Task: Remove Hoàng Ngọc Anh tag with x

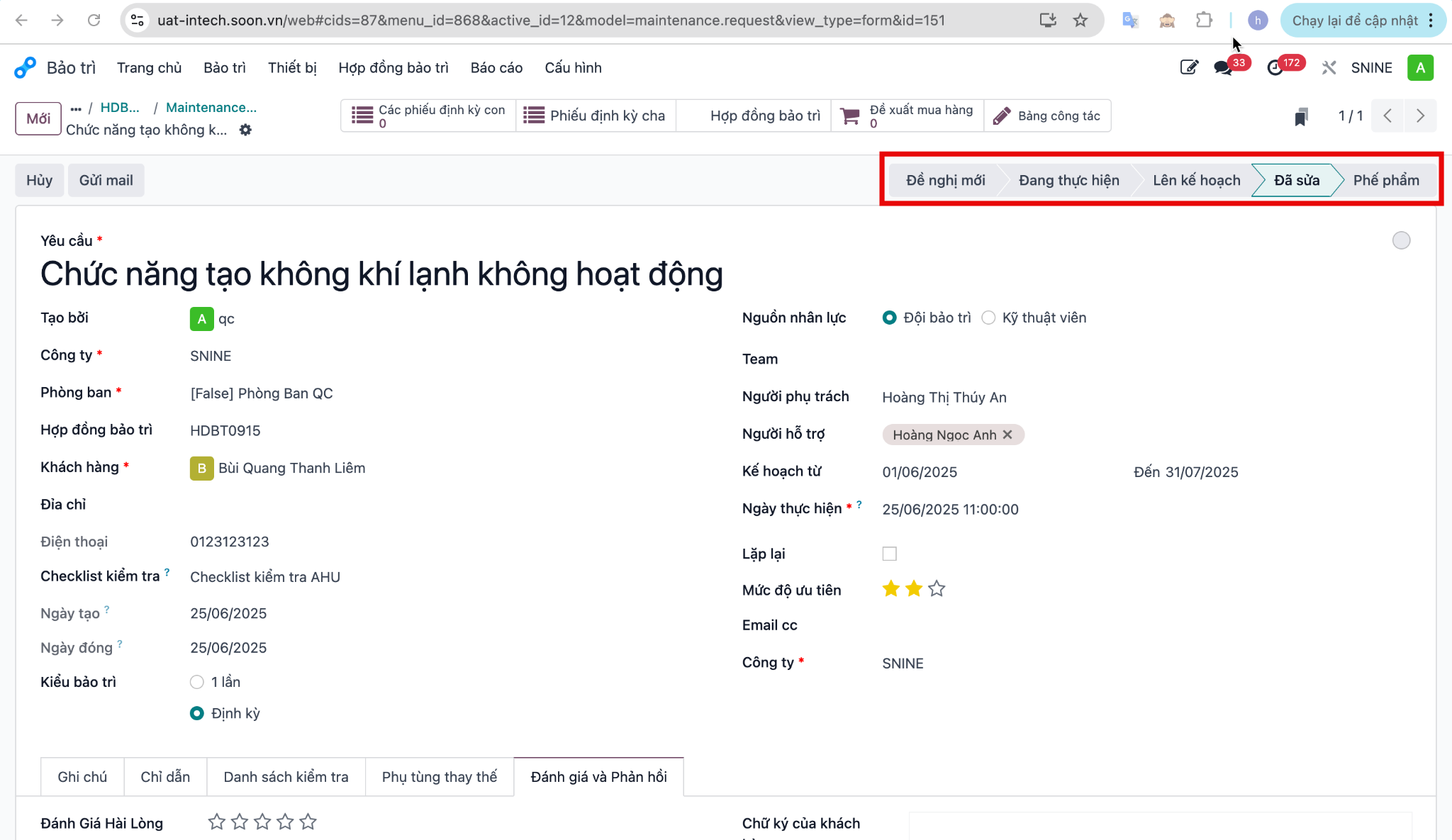Action: (1007, 435)
